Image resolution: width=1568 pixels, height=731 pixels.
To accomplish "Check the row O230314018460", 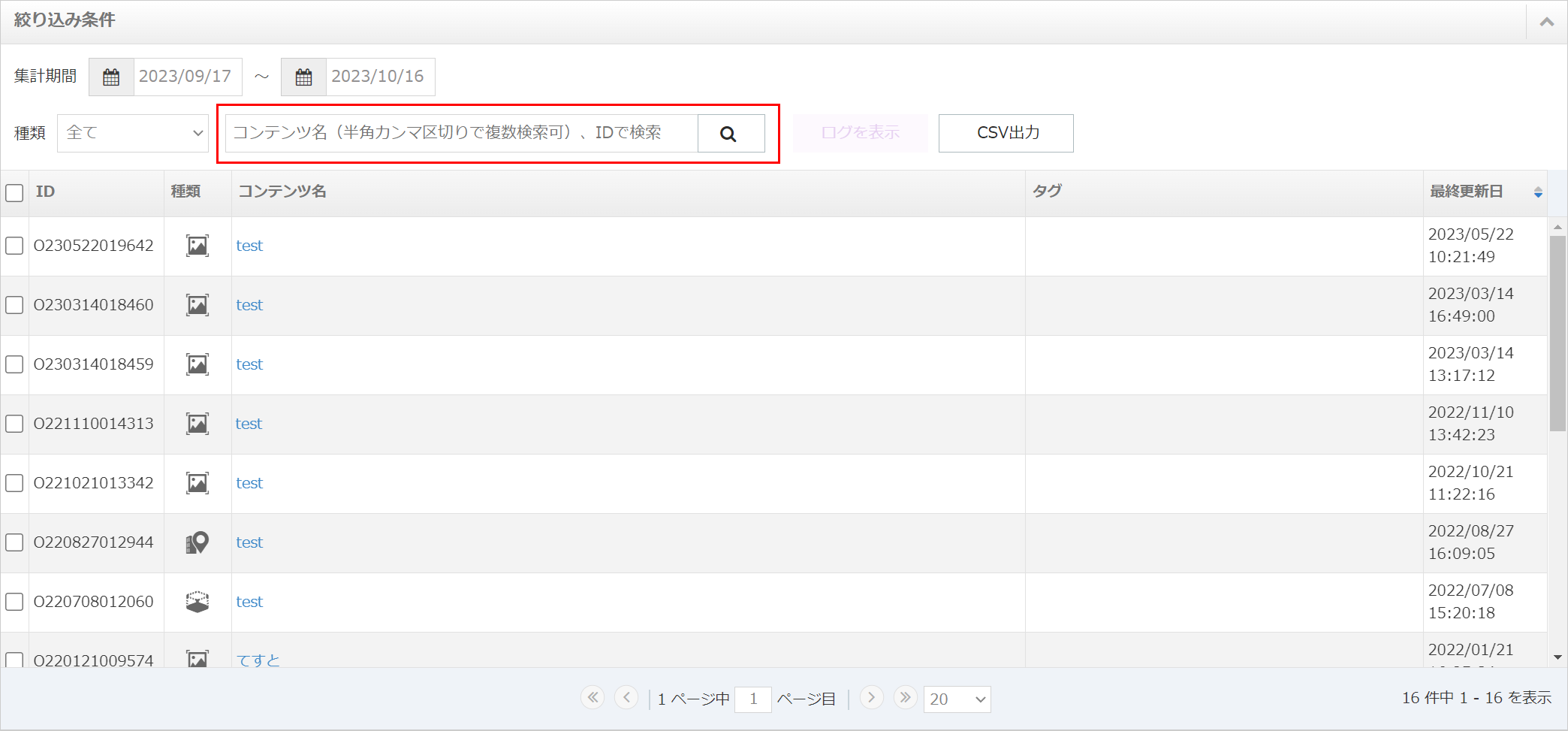I will [x=14, y=305].
